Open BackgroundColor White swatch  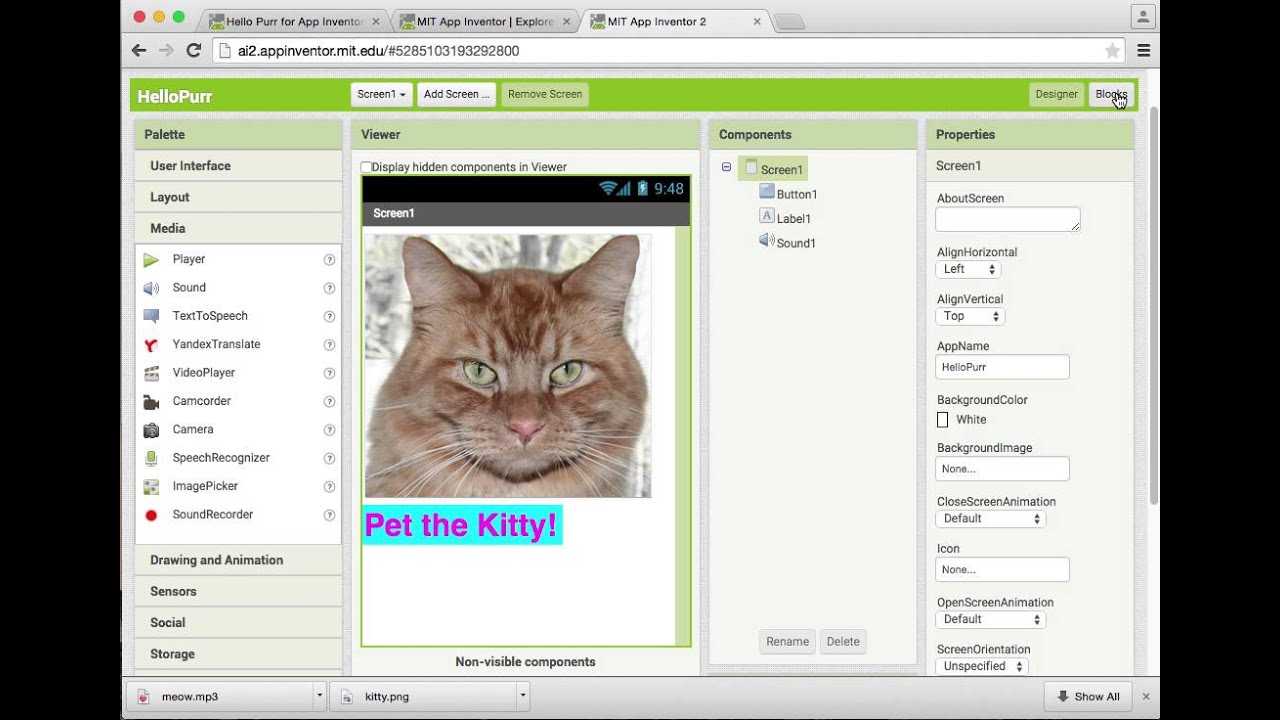tap(942, 420)
